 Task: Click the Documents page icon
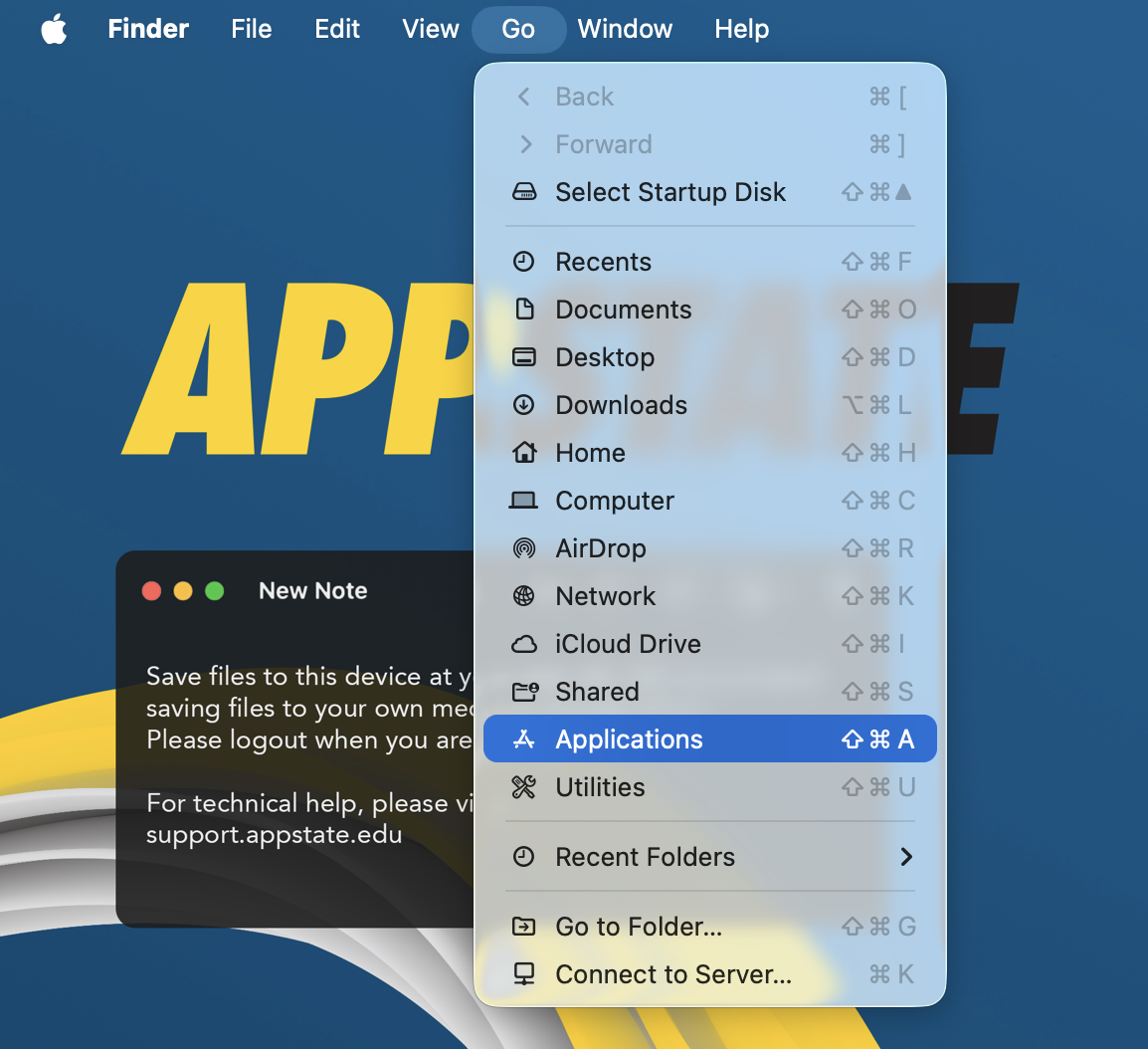coord(524,310)
